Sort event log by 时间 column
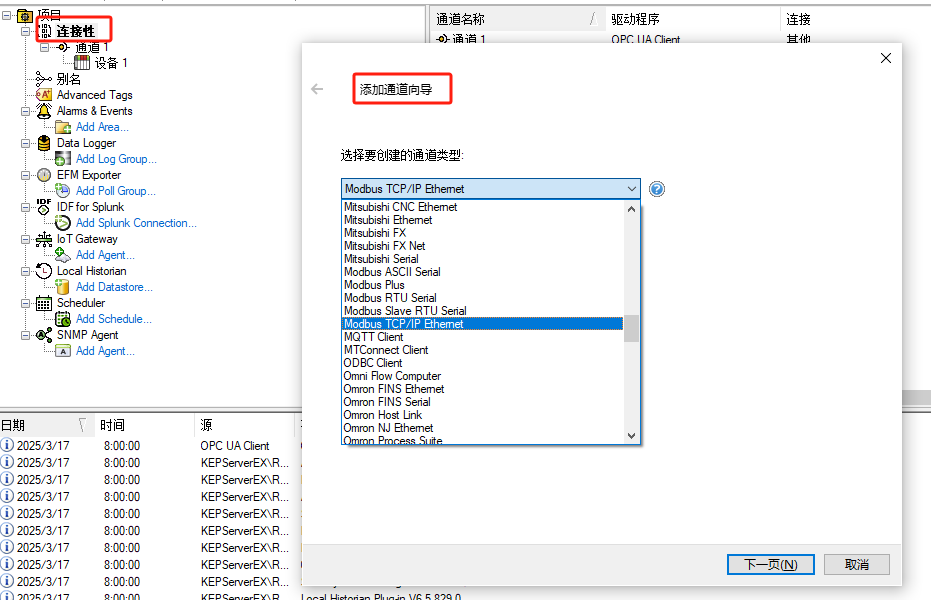Viewport: 931px width, 600px height. click(x=144, y=425)
